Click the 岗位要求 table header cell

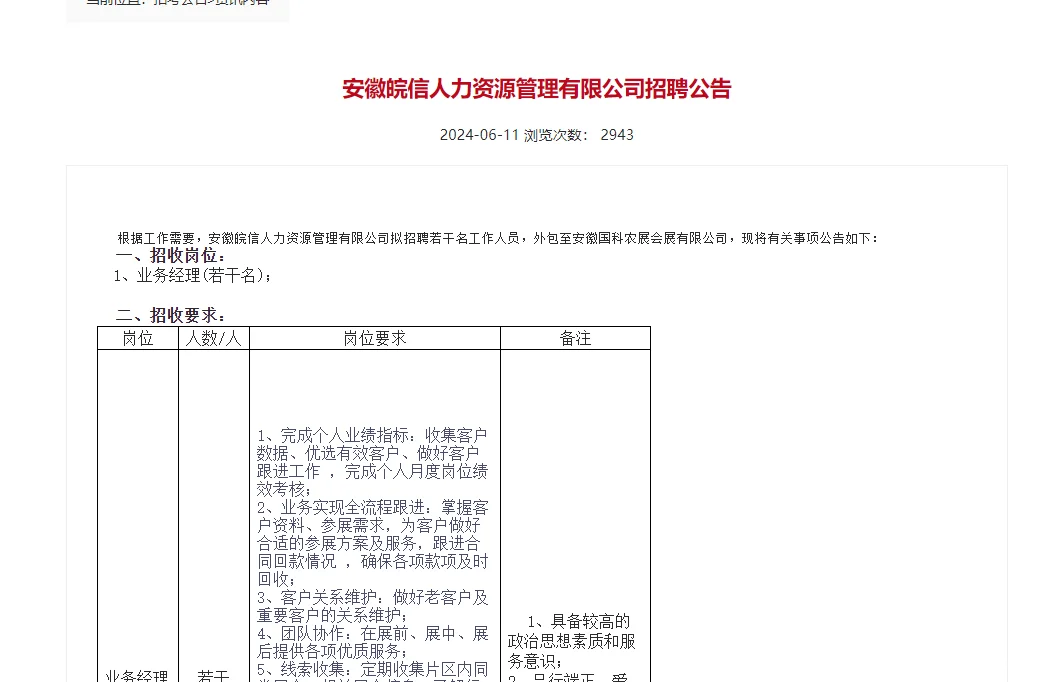coord(375,338)
